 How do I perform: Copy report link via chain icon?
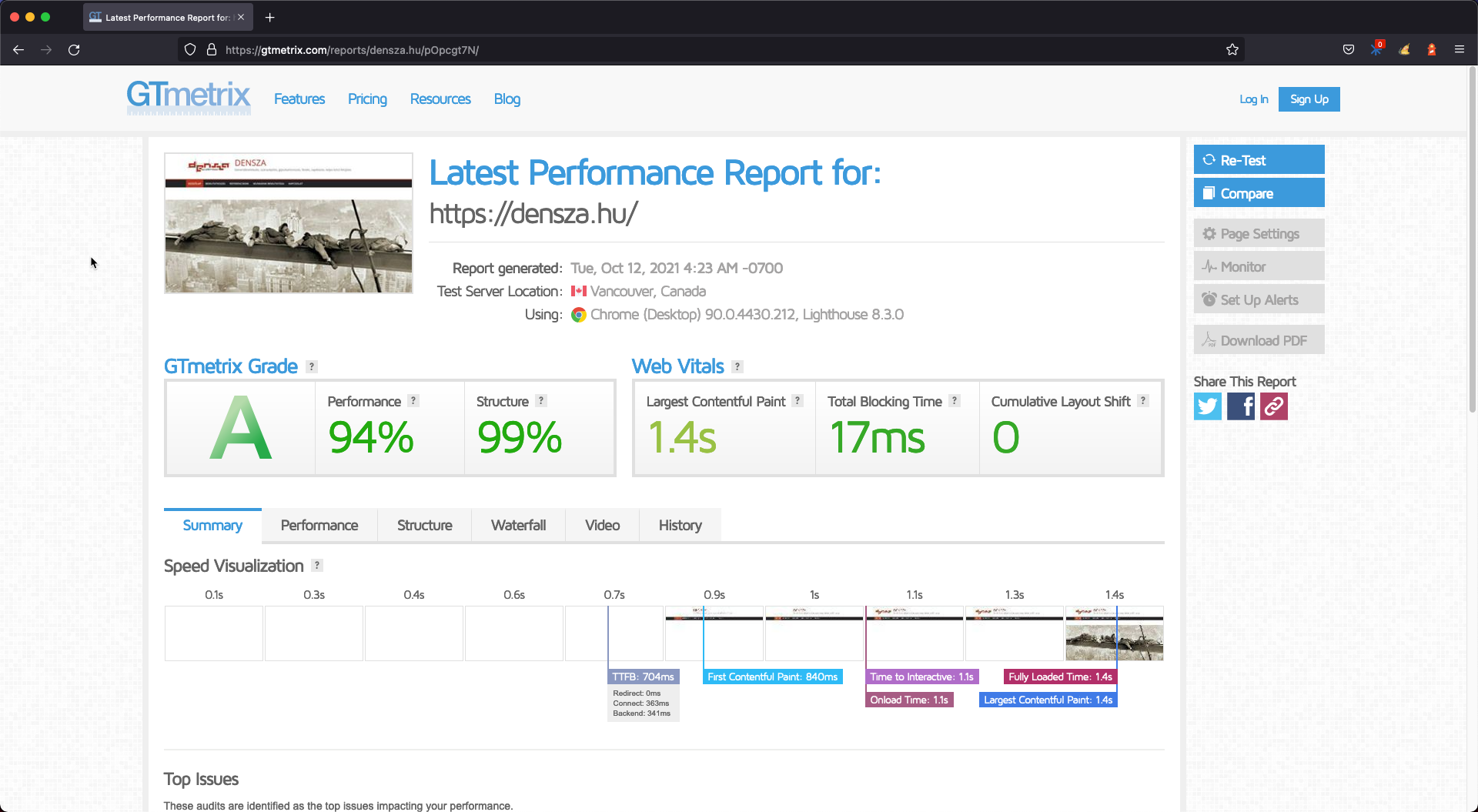click(x=1273, y=406)
